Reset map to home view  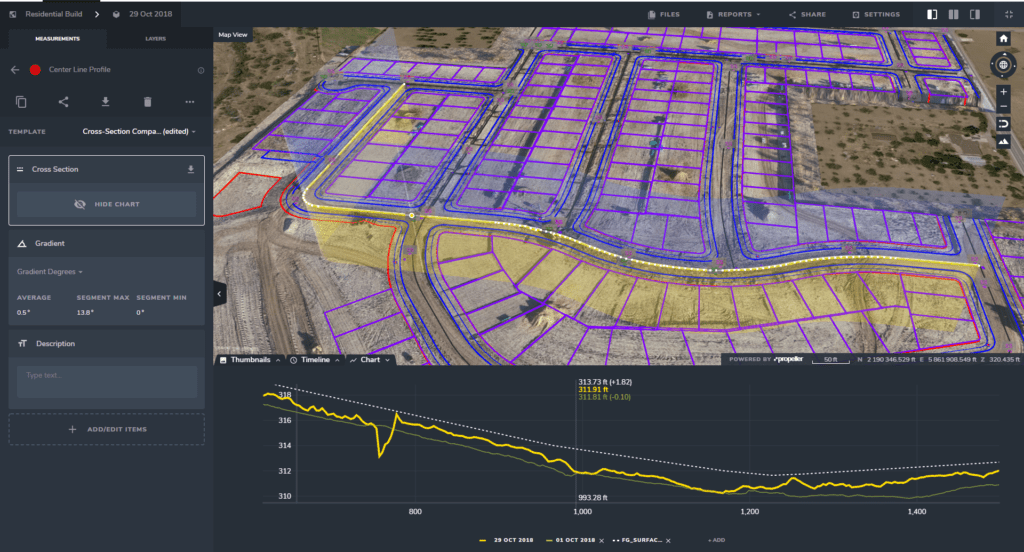[x=1003, y=38]
